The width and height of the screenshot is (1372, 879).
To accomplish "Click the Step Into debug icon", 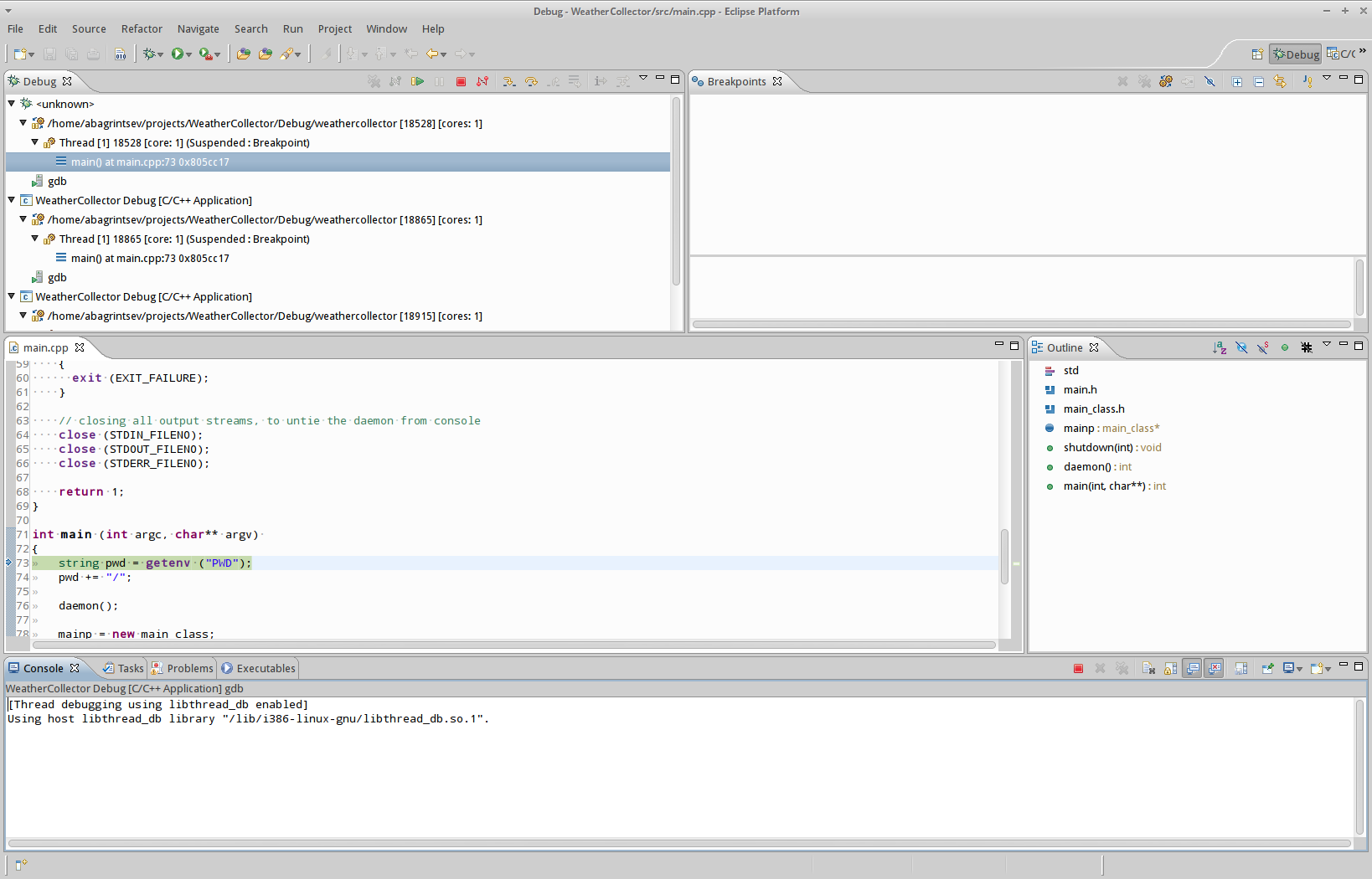I will (508, 81).
